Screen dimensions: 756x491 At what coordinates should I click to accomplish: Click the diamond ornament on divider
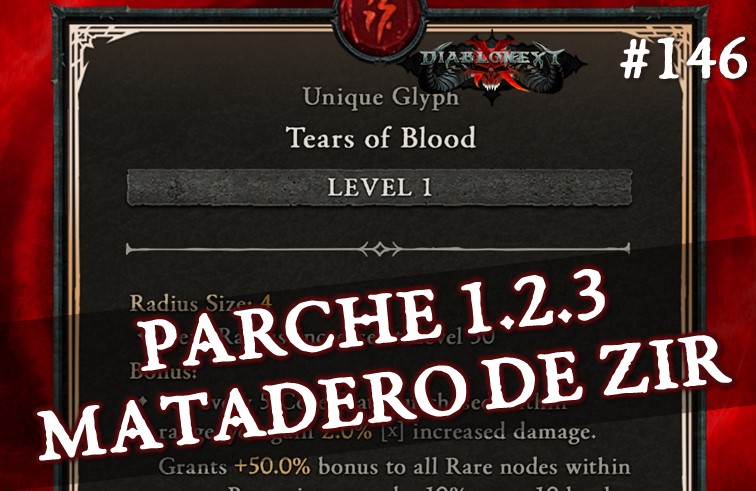380,249
